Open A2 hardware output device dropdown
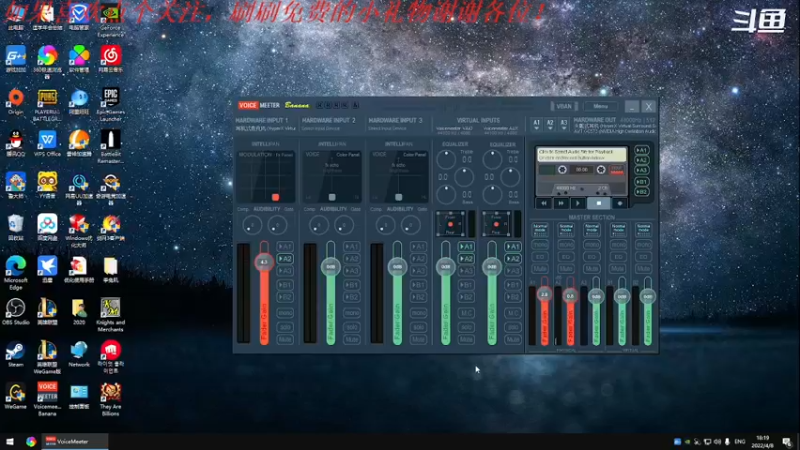800x450 pixels. coord(550,124)
